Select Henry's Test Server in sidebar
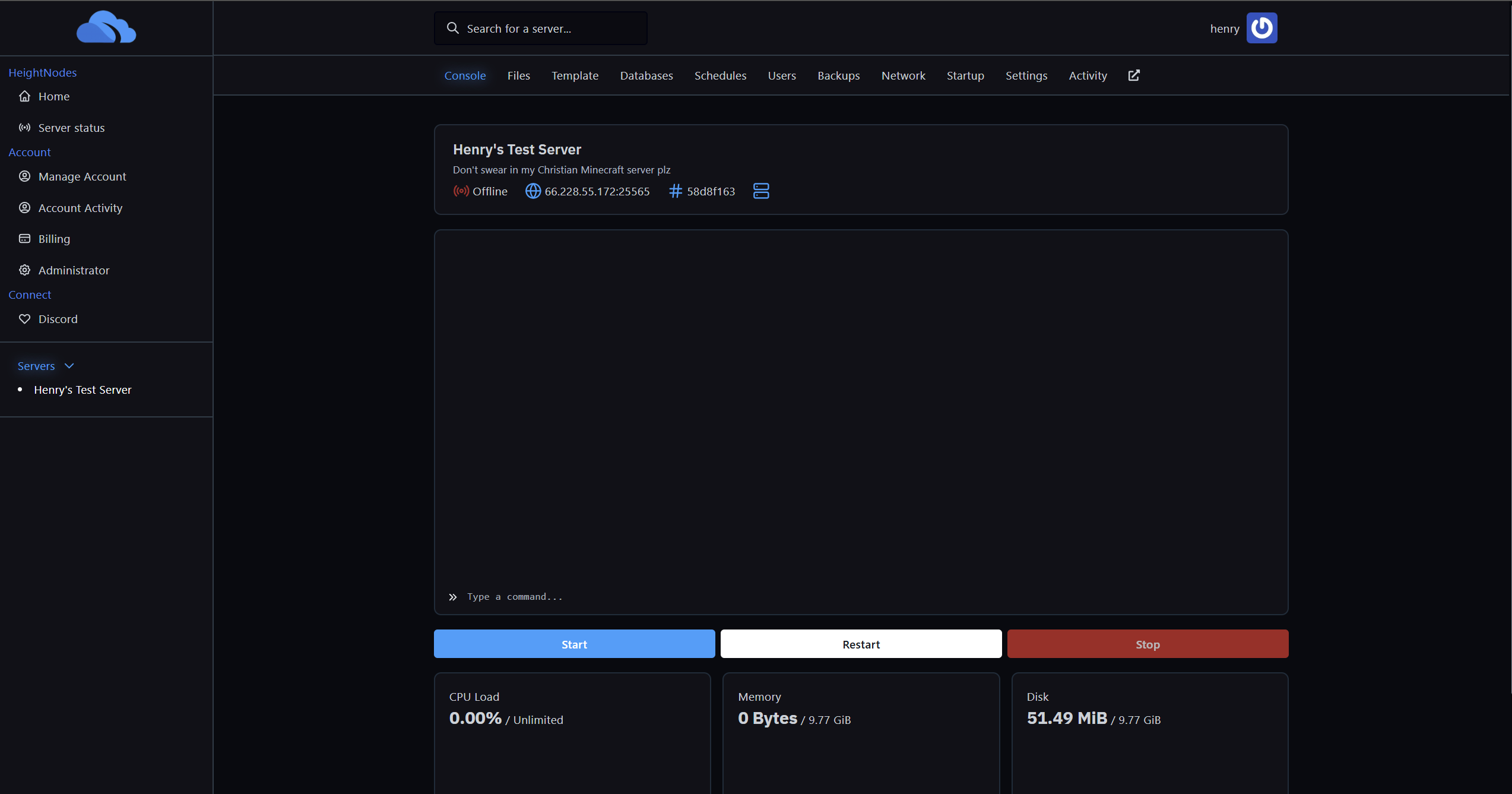This screenshot has width=1512, height=794. [83, 390]
